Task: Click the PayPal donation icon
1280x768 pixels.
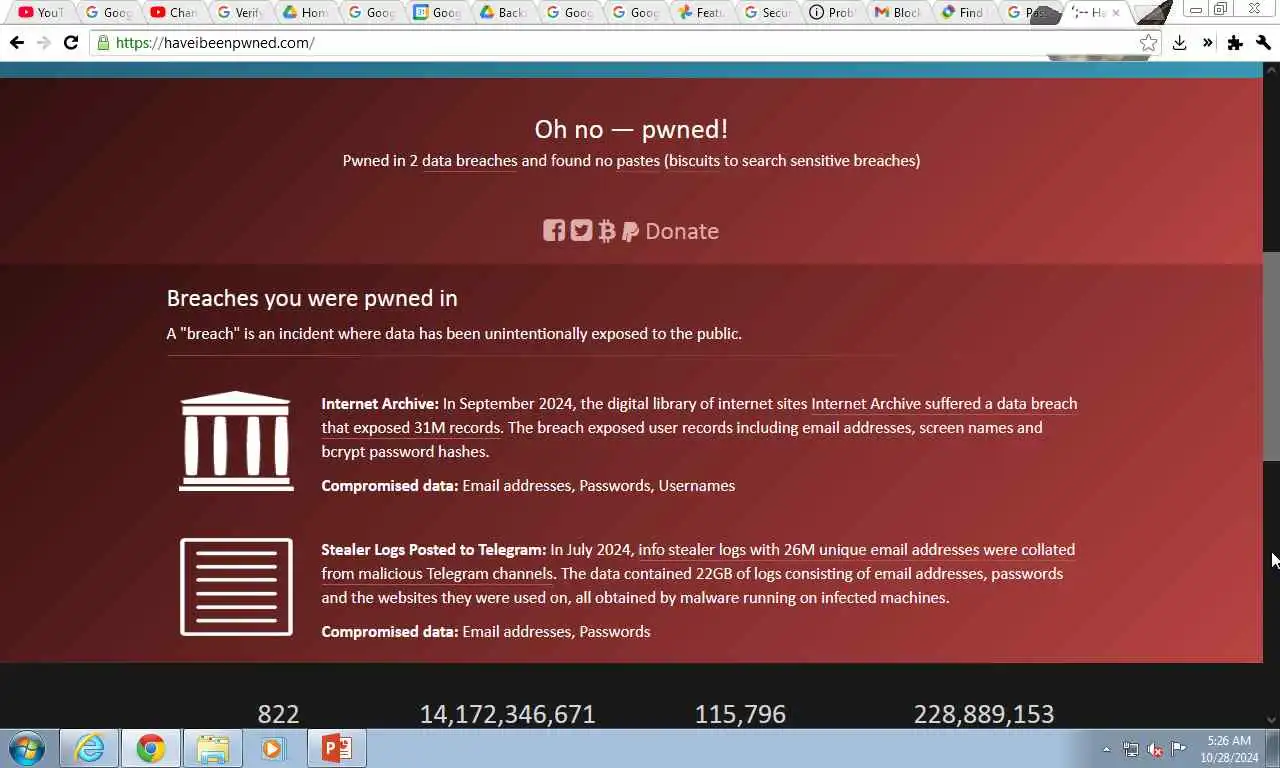Action: pyautogui.click(x=630, y=232)
